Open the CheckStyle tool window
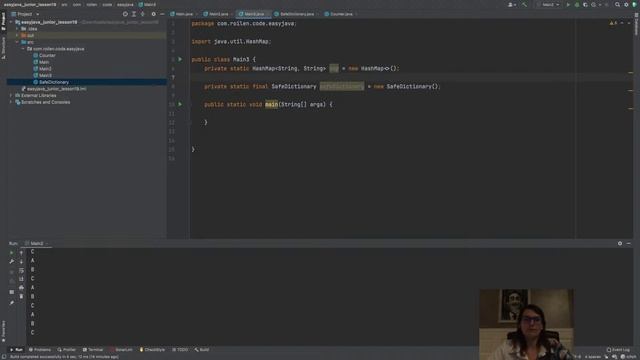The image size is (640, 360). tap(152, 350)
